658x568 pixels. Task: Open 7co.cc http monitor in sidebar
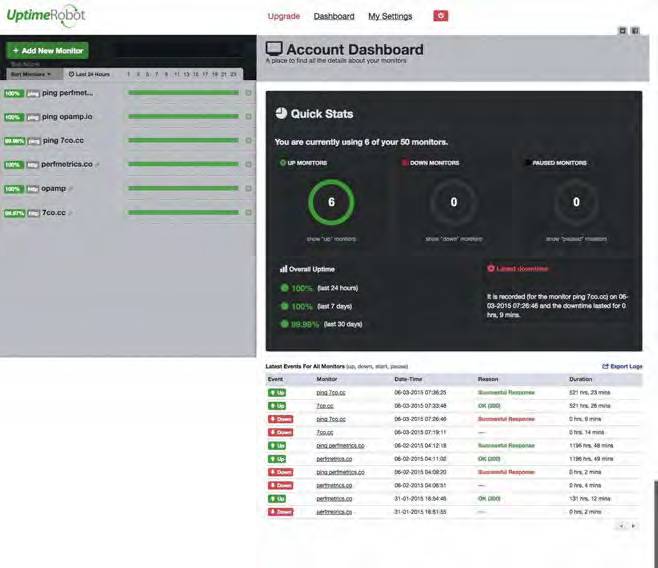54,213
